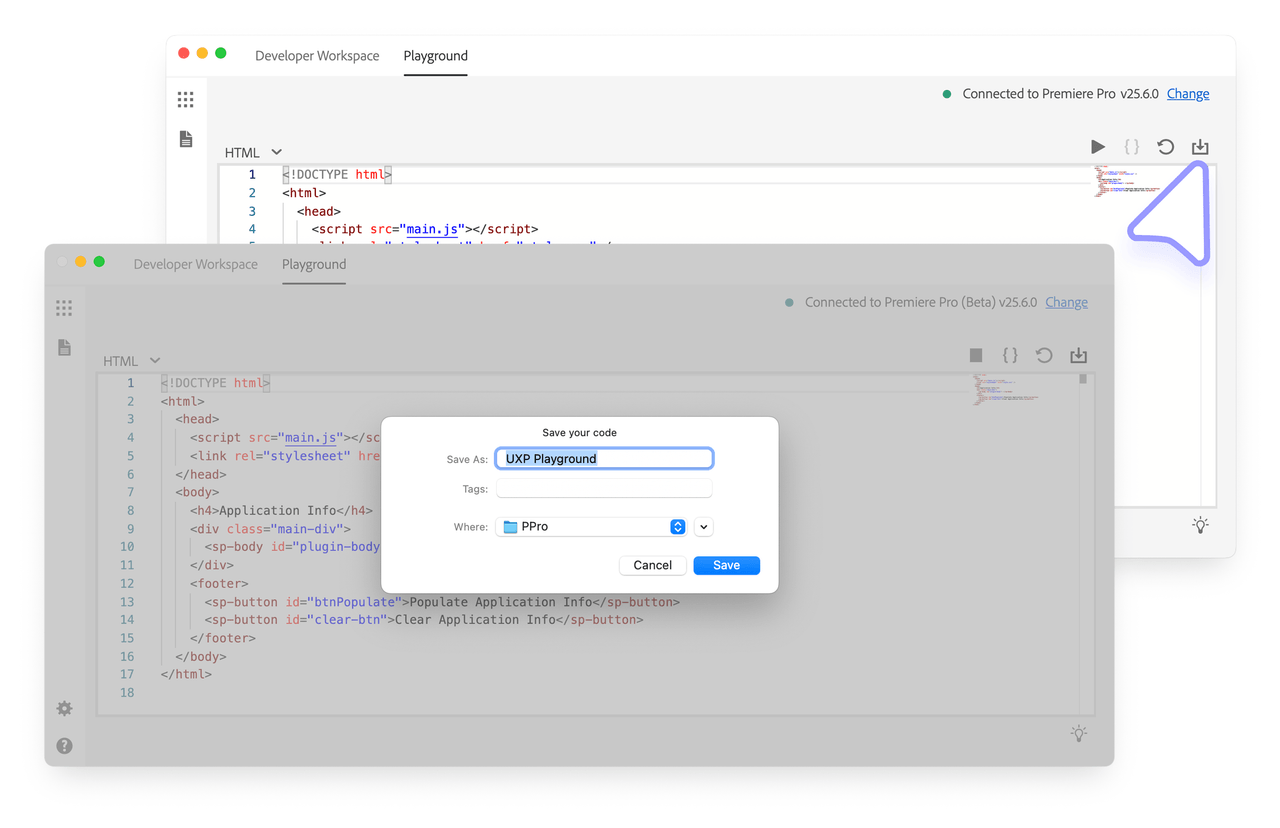The width and height of the screenshot is (1280, 828).
Task: Expand the save dialog with the chevron button
Action: [704, 527]
